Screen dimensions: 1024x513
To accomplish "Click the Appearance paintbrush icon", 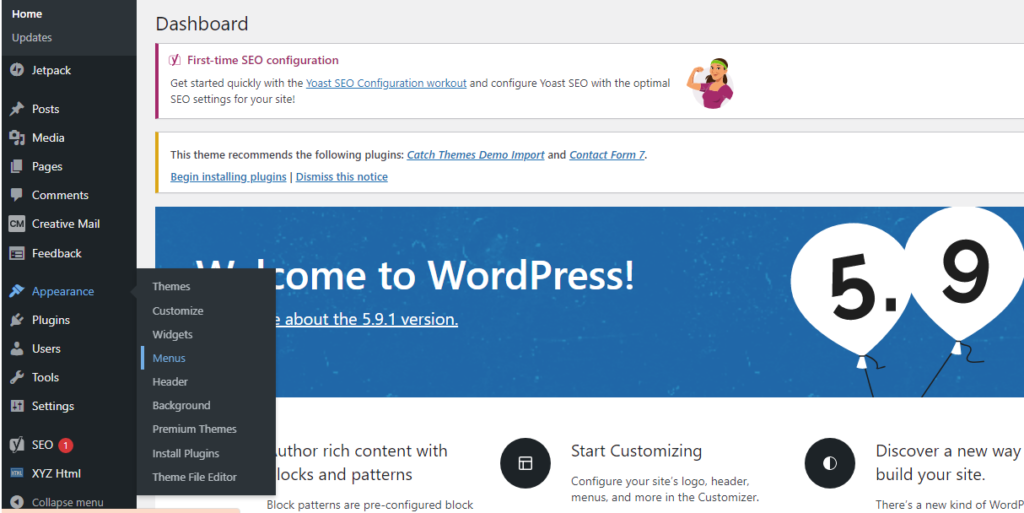I will click(x=17, y=291).
